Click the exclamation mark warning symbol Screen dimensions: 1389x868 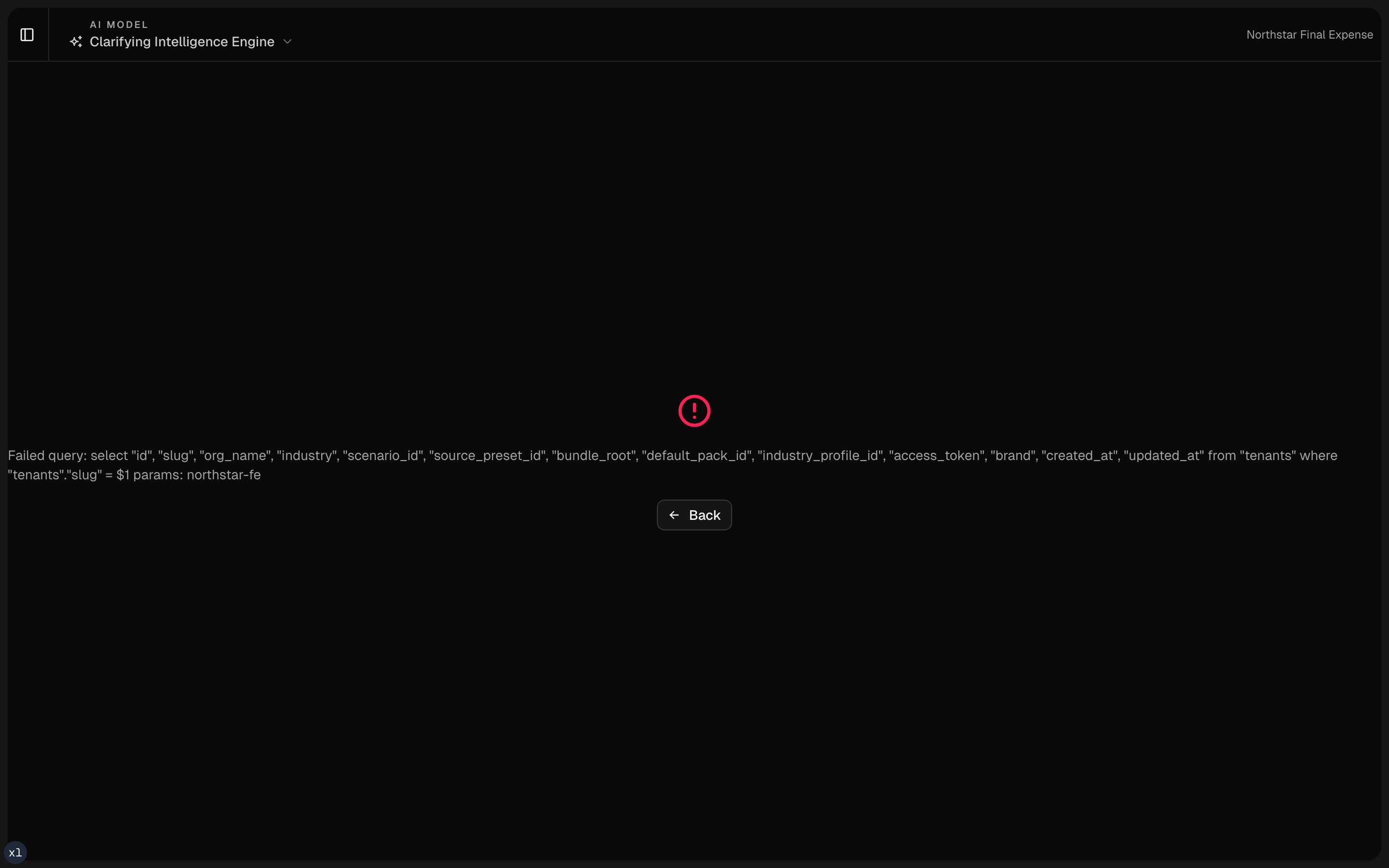[694, 410]
